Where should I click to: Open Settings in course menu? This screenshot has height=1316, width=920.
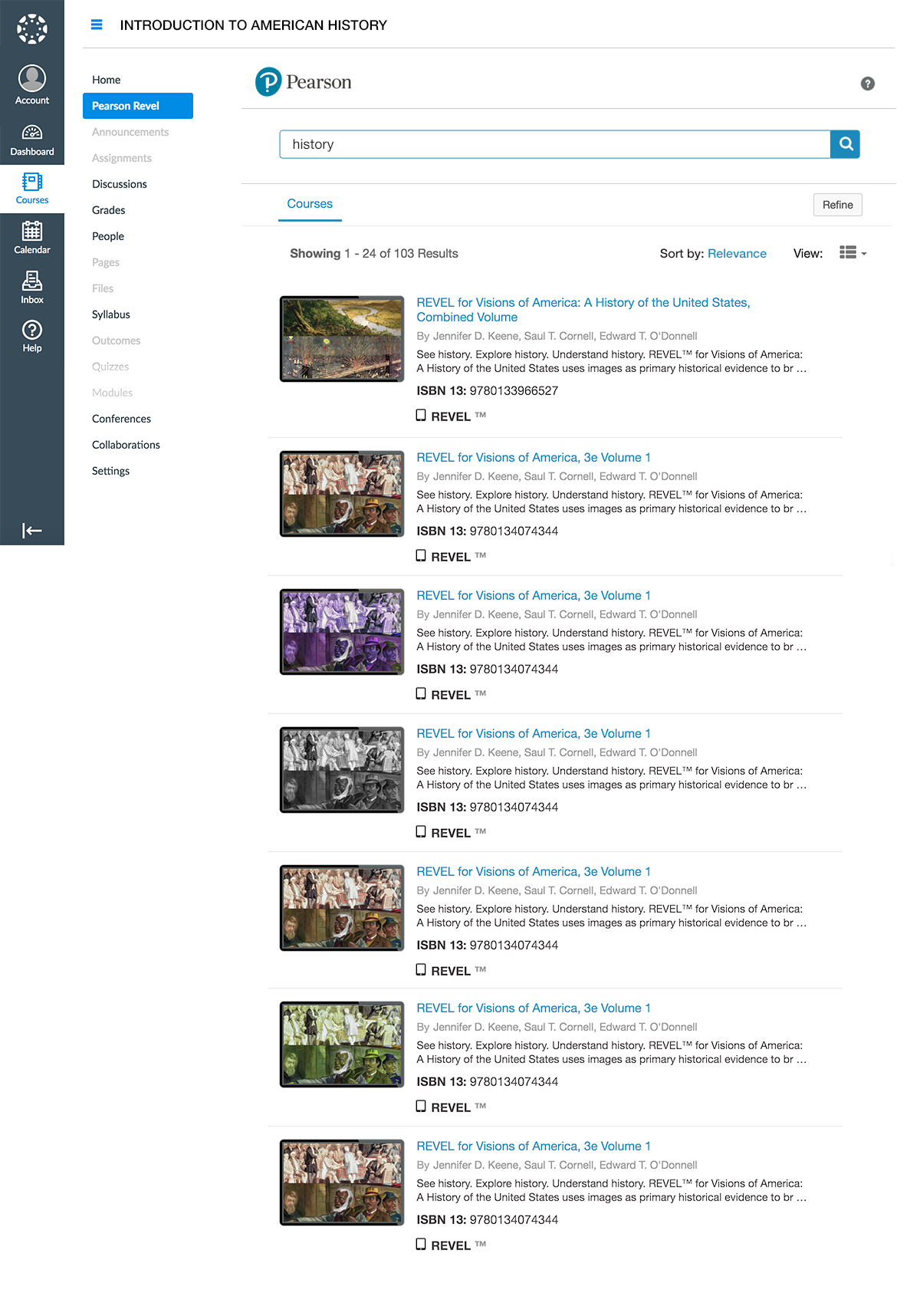point(111,471)
